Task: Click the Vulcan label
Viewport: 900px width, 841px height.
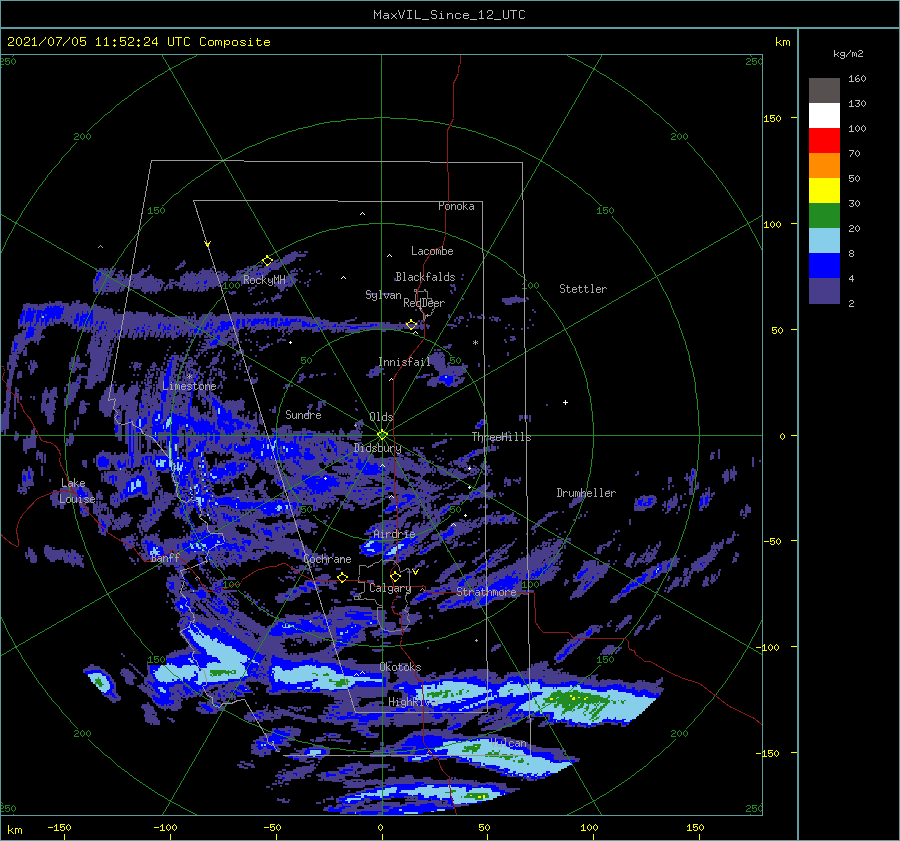Action: click(x=509, y=743)
